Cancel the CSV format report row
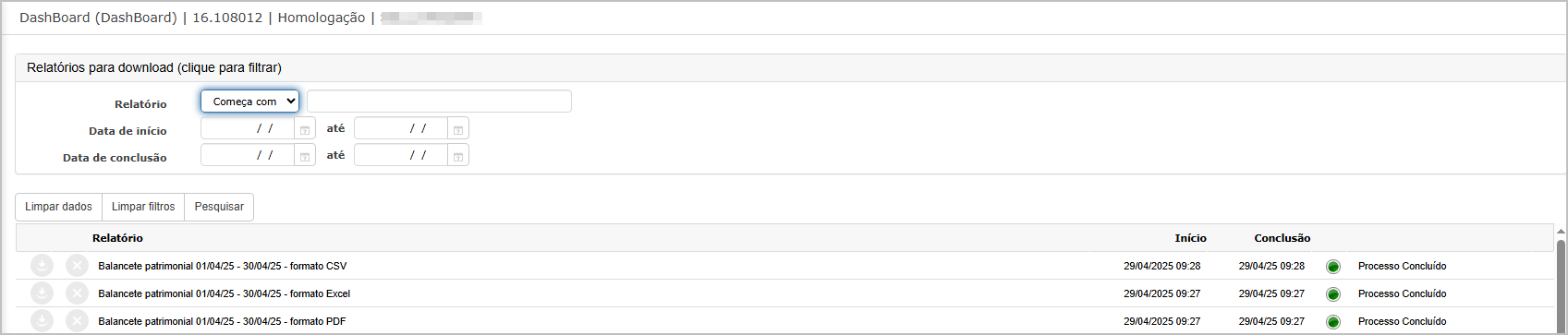1568x335 pixels. [x=77, y=266]
